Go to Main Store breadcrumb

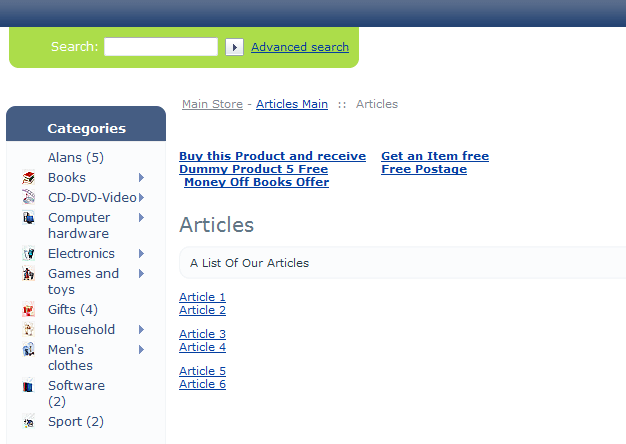212,104
